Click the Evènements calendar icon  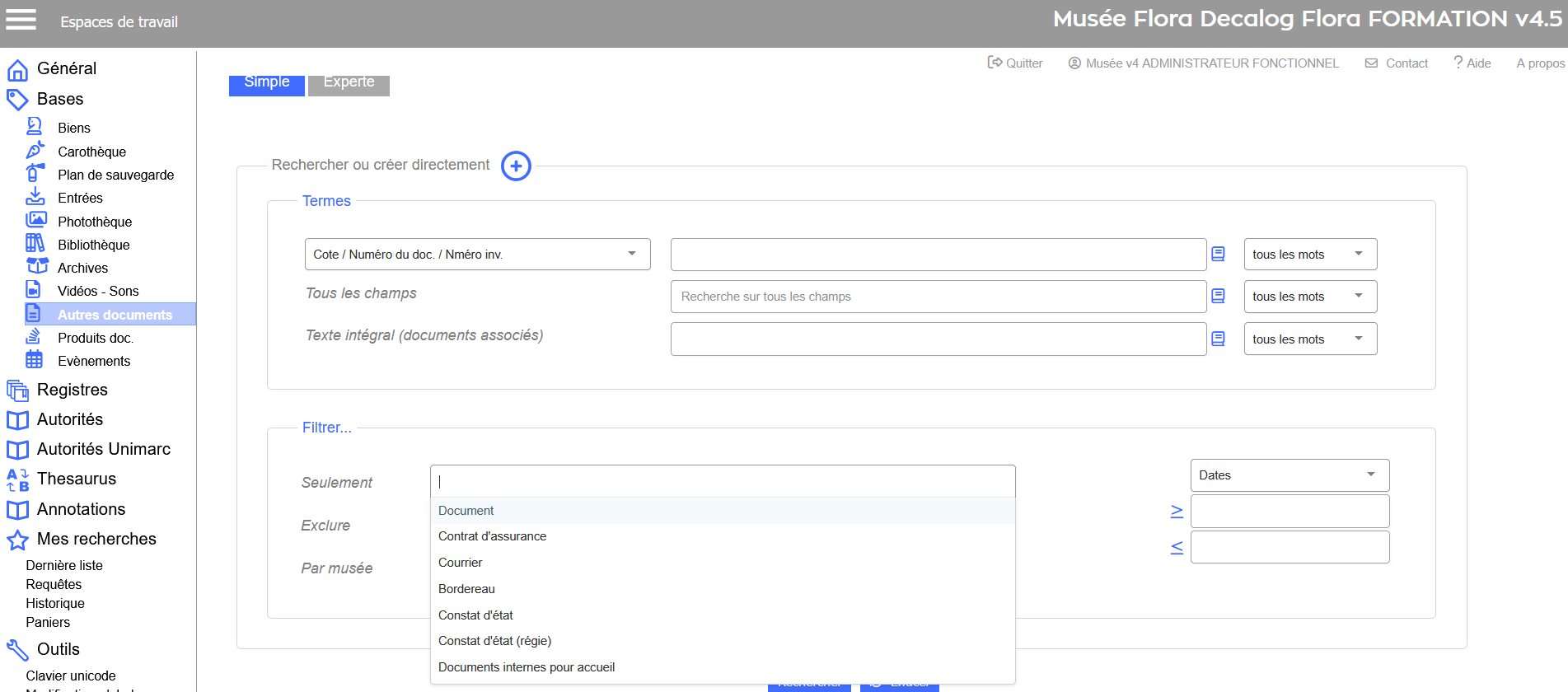click(34, 359)
